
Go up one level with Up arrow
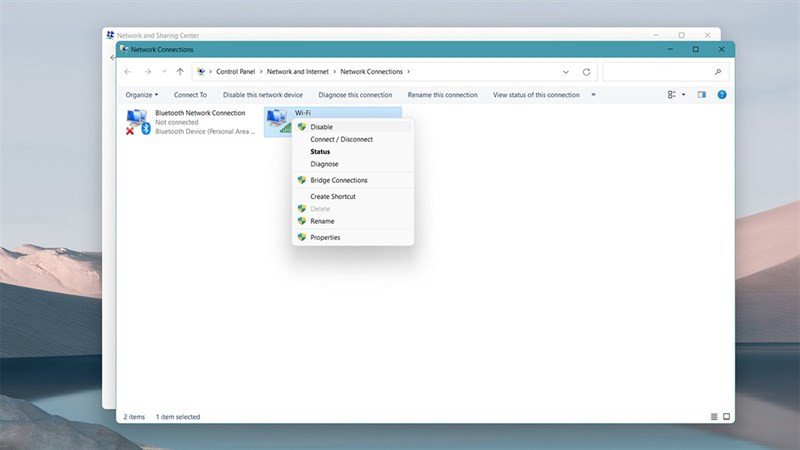pyautogui.click(x=180, y=72)
